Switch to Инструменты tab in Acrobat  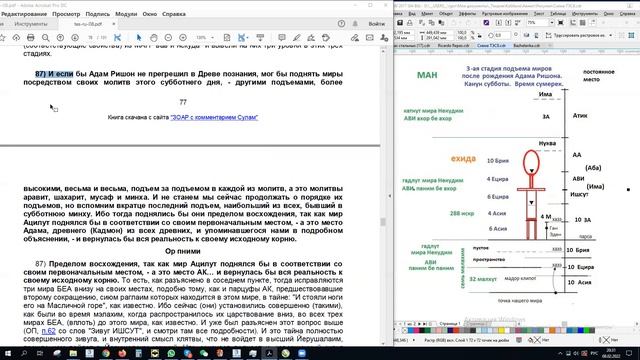(x=31, y=24)
